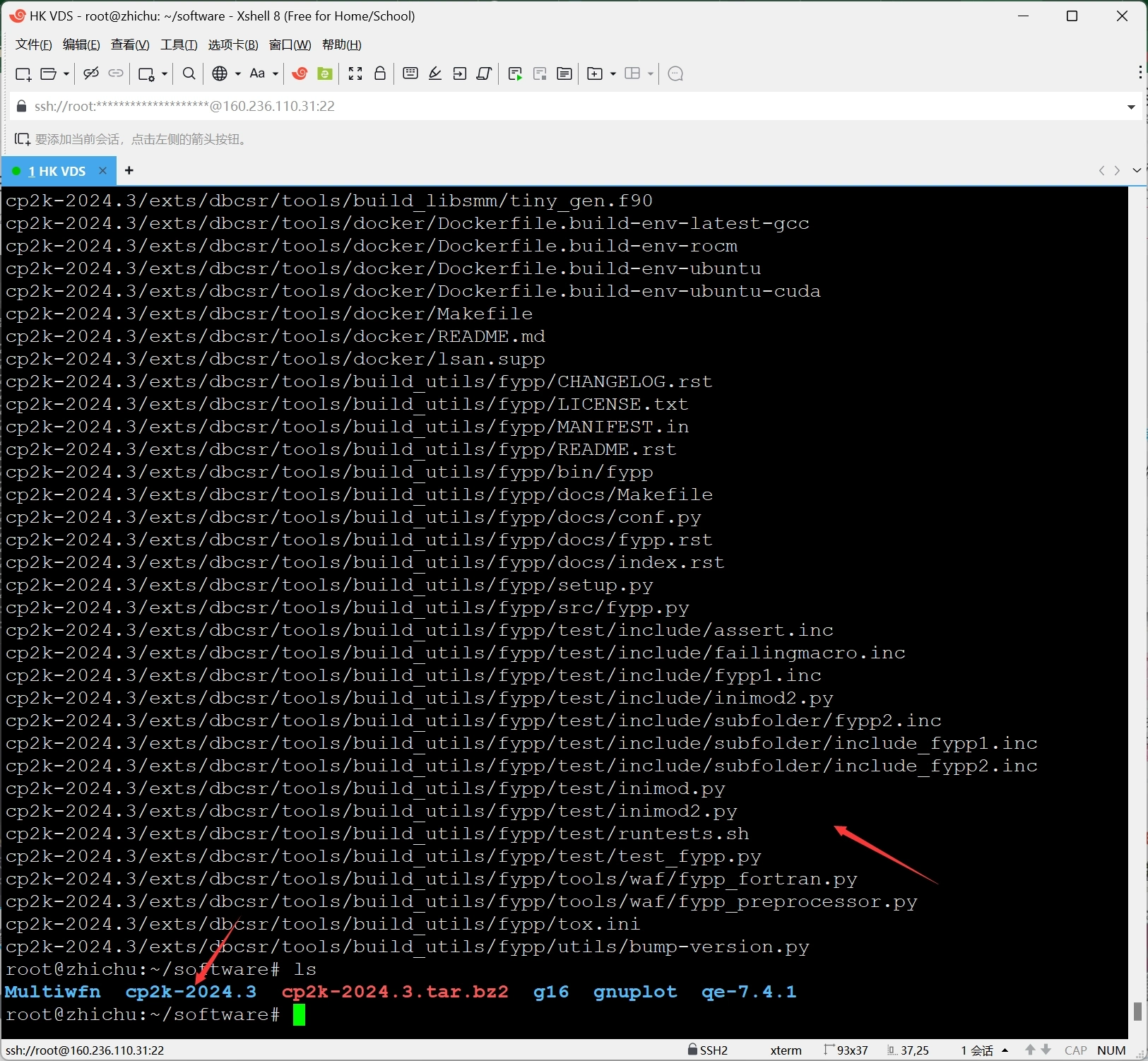Click the terminal vertical scrollbar thumb
Viewport: 1148px width, 1061px height.
(1137, 1011)
